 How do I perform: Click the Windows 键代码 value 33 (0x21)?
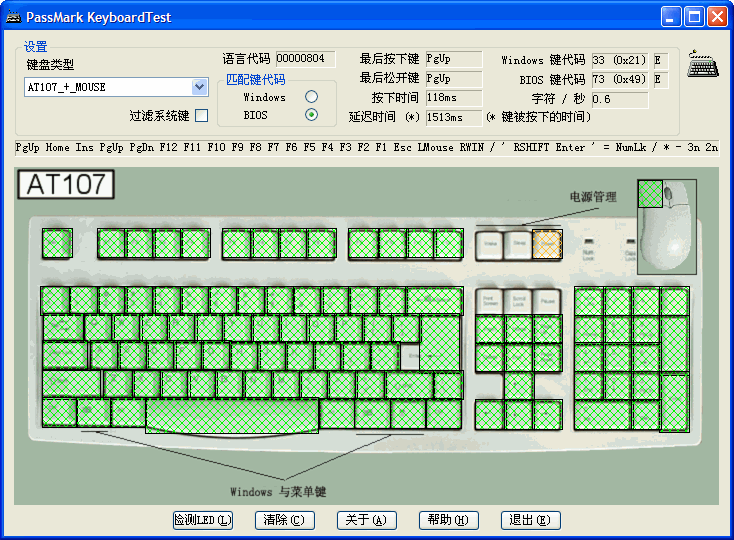[620, 60]
